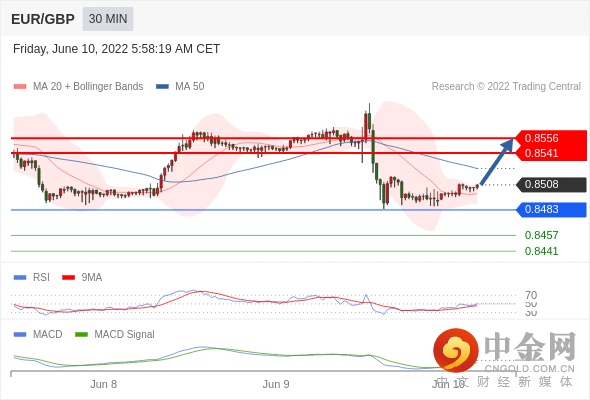Click the 0.8457 green support label

[541, 235]
